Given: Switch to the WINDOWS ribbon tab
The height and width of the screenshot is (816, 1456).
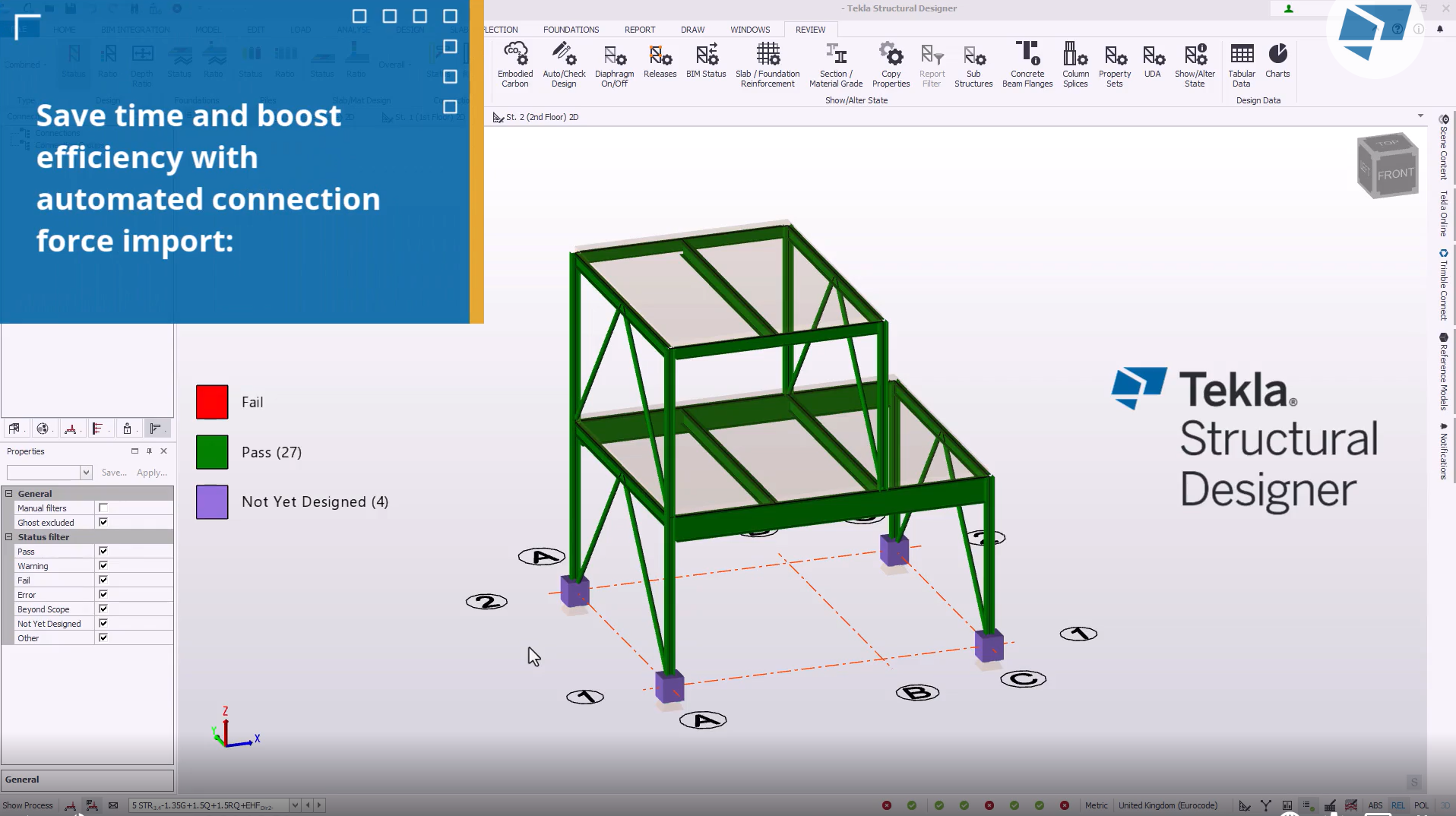Looking at the screenshot, I should pyautogui.click(x=750, y=30).
